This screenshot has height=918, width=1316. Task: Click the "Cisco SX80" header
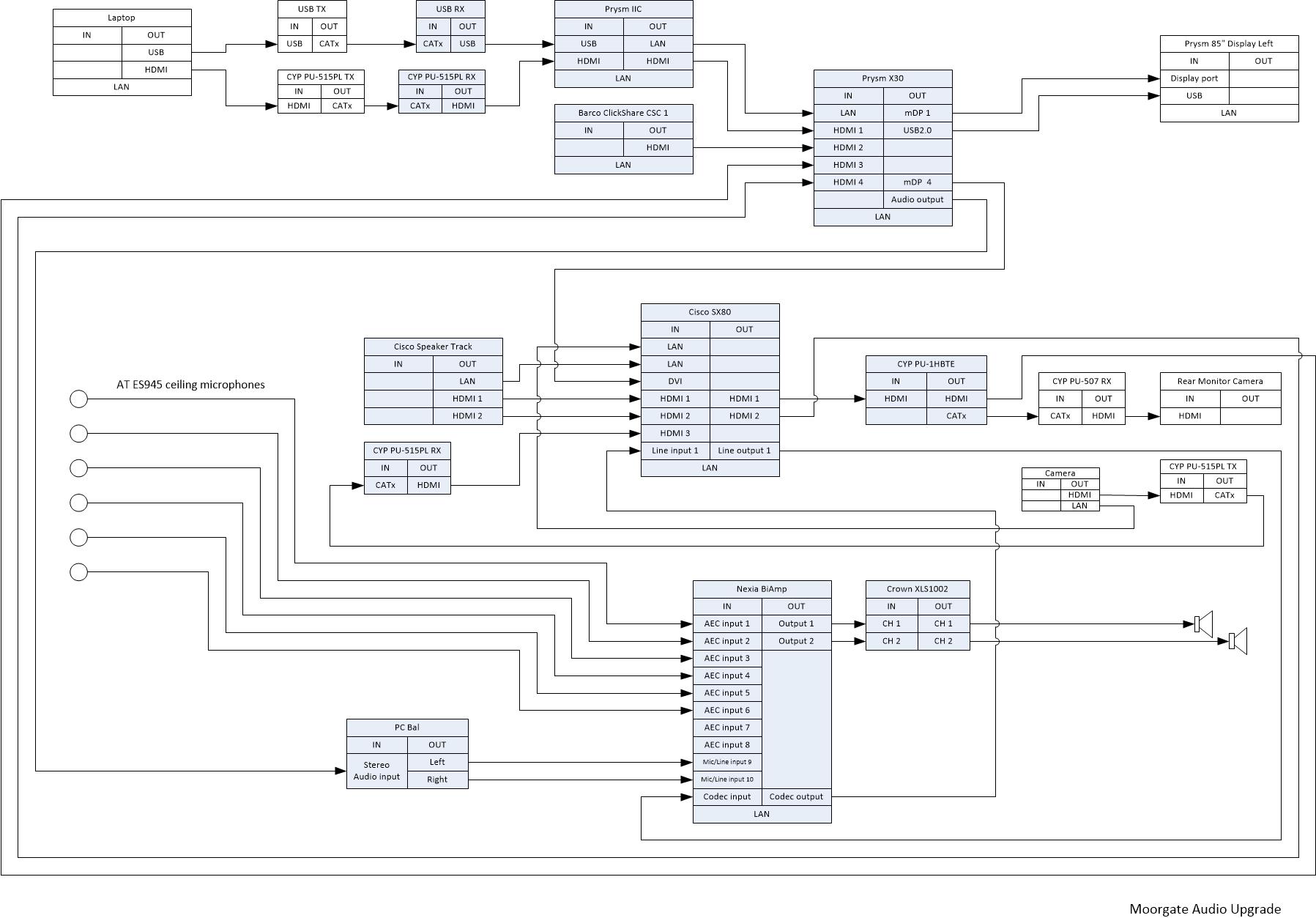710,312
